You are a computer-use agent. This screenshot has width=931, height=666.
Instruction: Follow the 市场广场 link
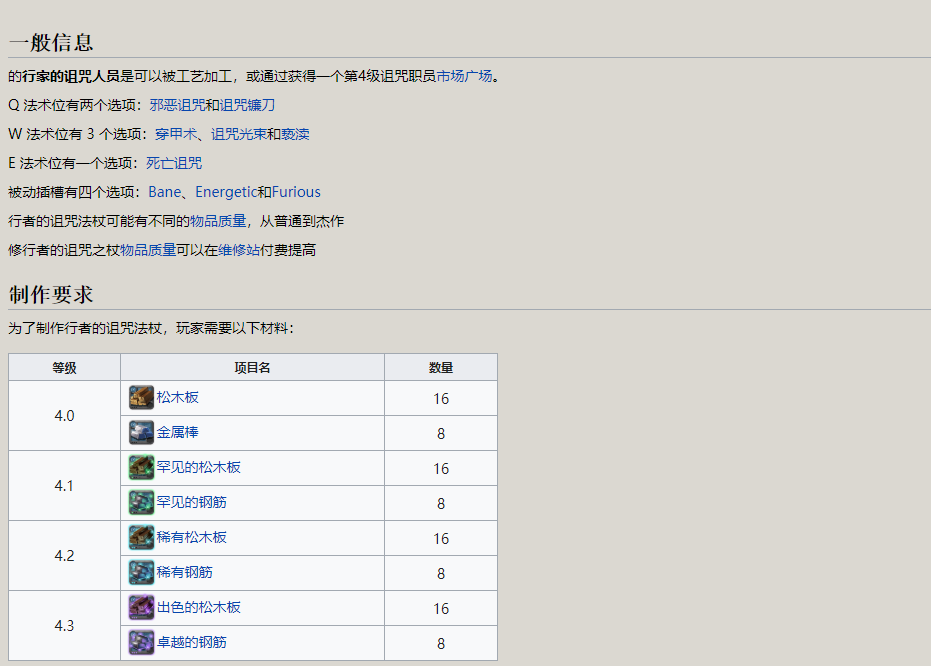click(x=464, y=76)
